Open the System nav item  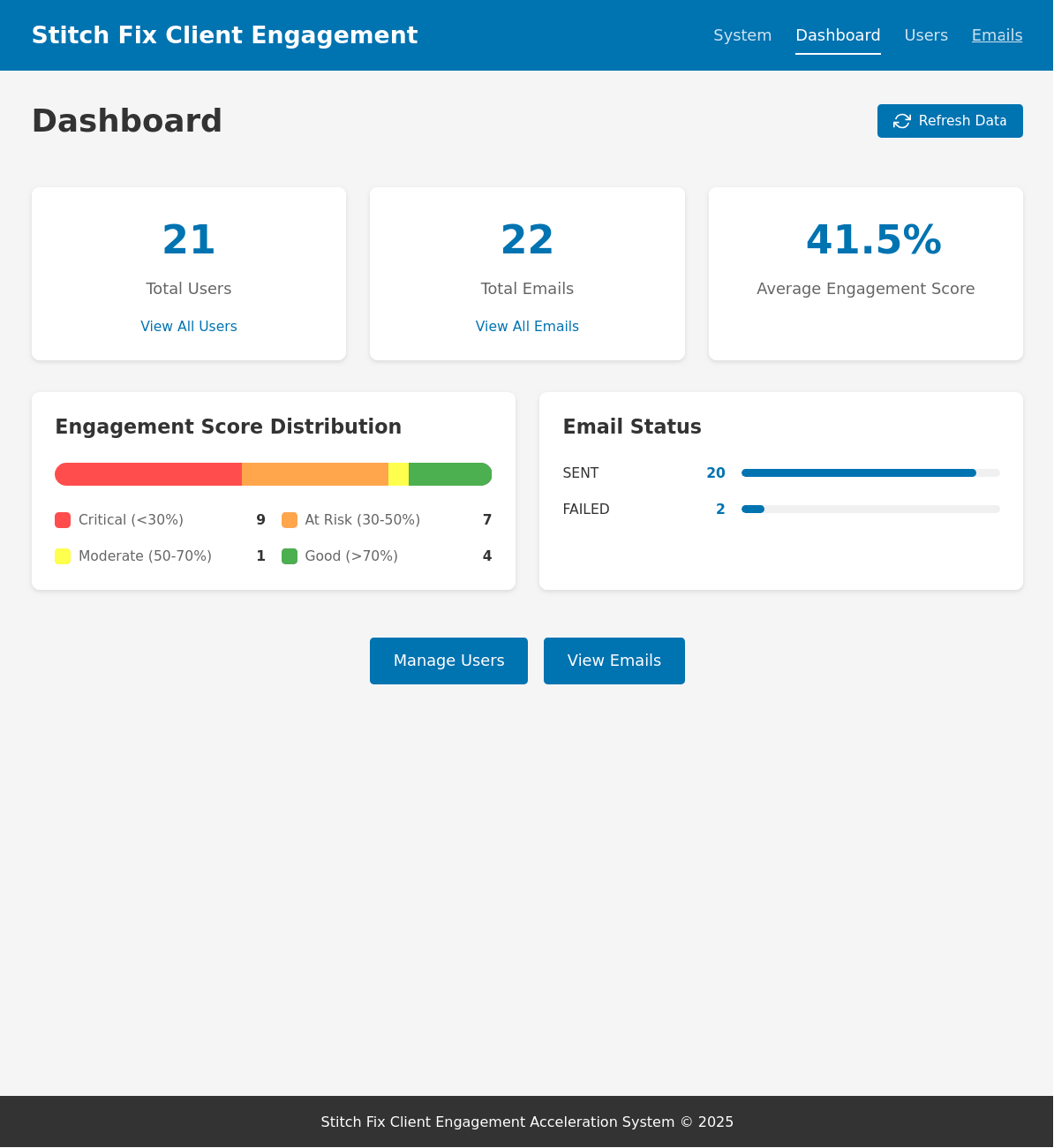pyautogui.click(x=742, y=35)
